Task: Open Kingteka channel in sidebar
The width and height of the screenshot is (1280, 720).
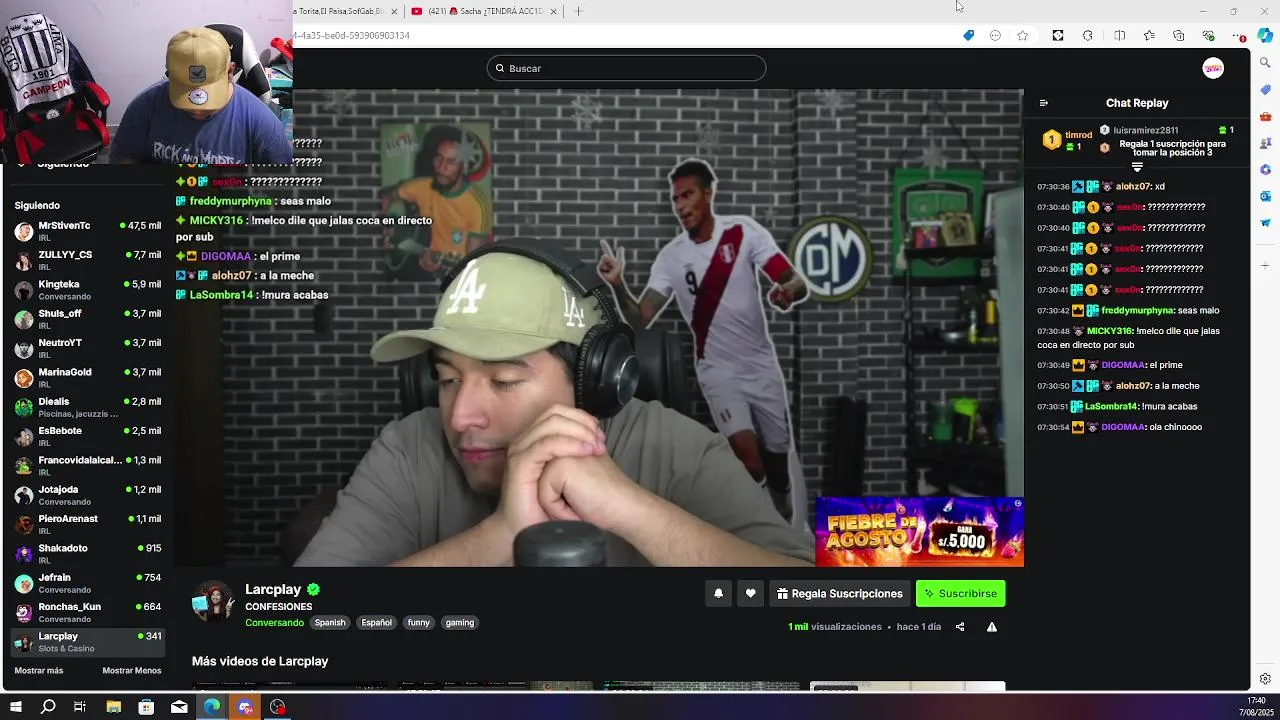Action: pos(88,290)
